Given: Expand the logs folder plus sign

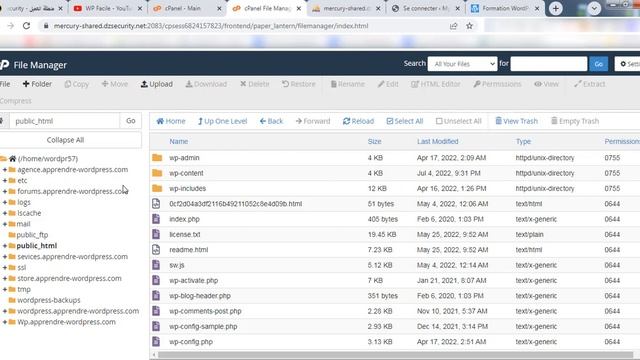Looking at the screenshot, I should [5, 202].
